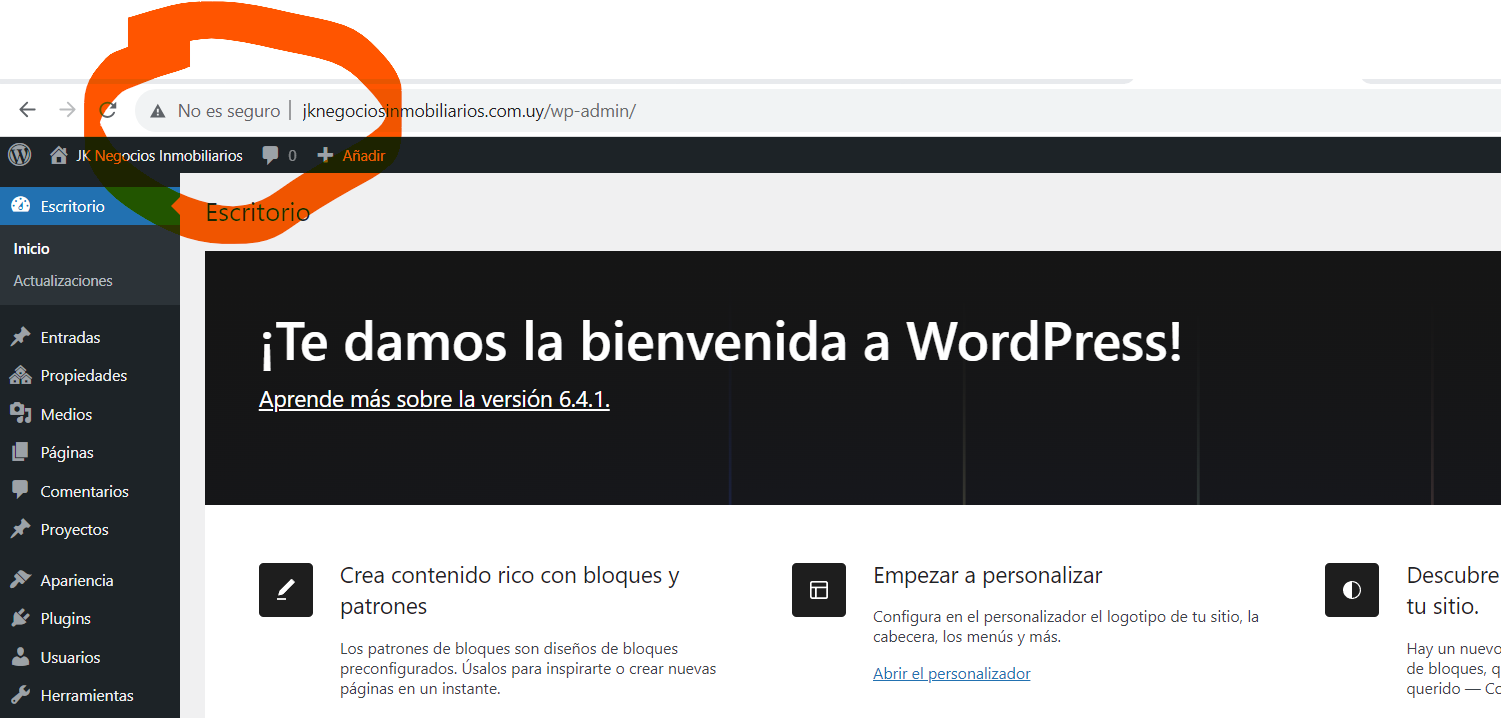Click the Escritorio dashboard gauge icon
1501x718 pixels.
[20, 206]
